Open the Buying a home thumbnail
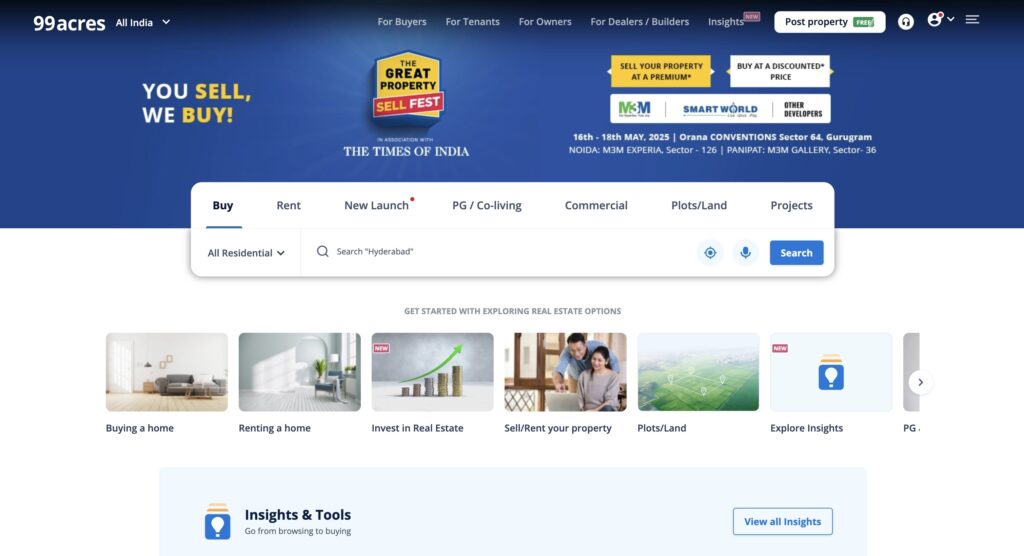The image size is (1024, 556). 167,372
